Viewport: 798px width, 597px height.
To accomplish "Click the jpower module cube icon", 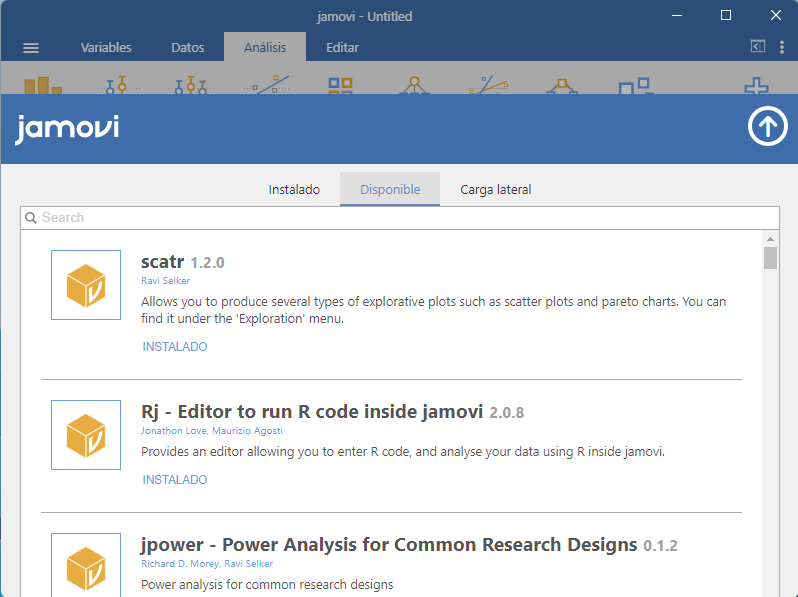I will coord(86,567).
